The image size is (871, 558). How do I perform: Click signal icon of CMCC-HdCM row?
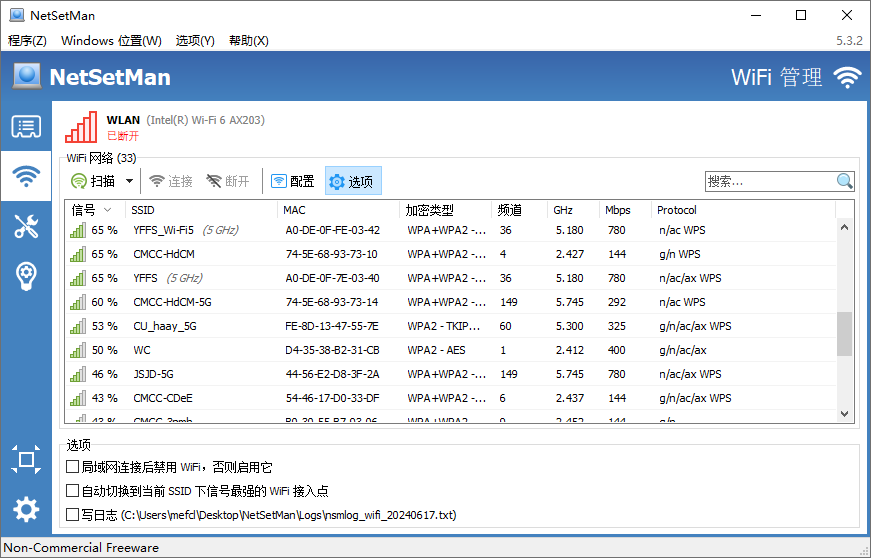(x=78, y=254)
